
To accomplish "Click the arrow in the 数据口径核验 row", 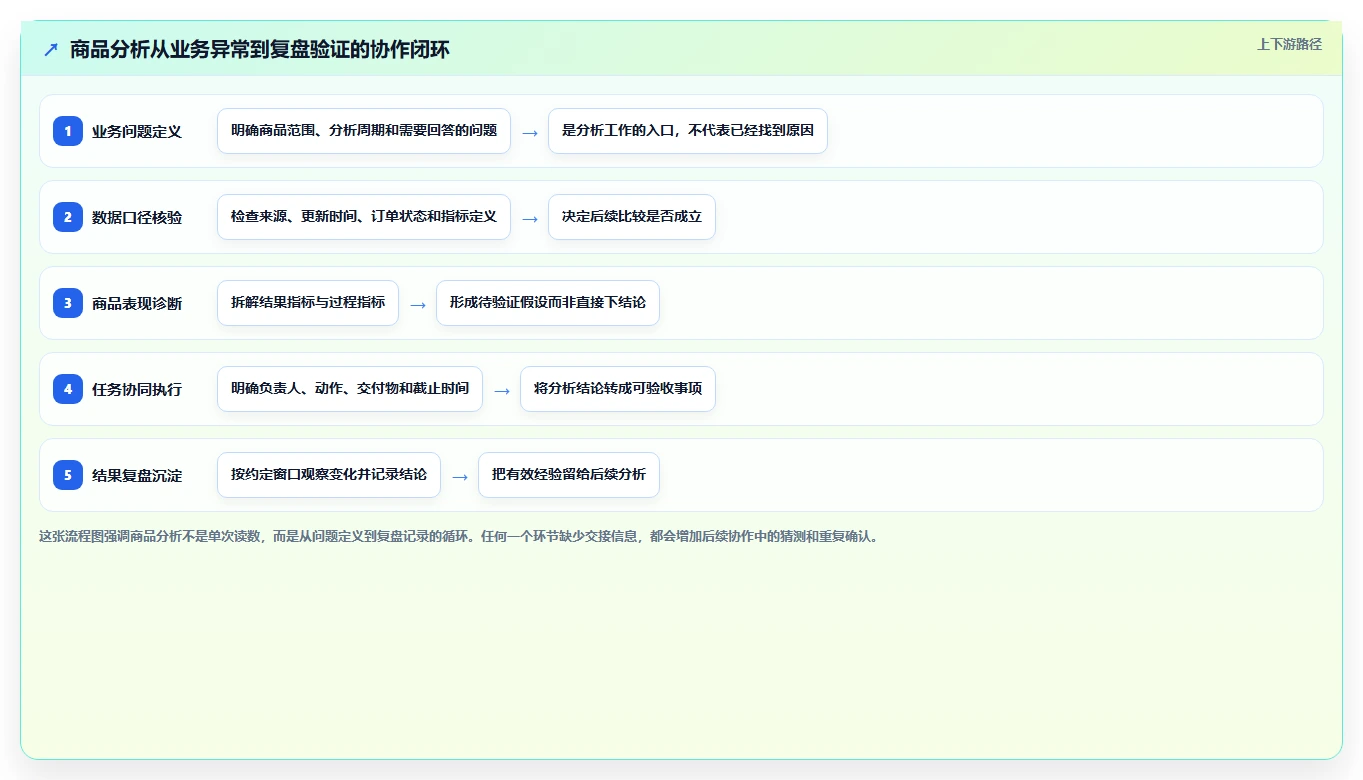I will 530,218.
